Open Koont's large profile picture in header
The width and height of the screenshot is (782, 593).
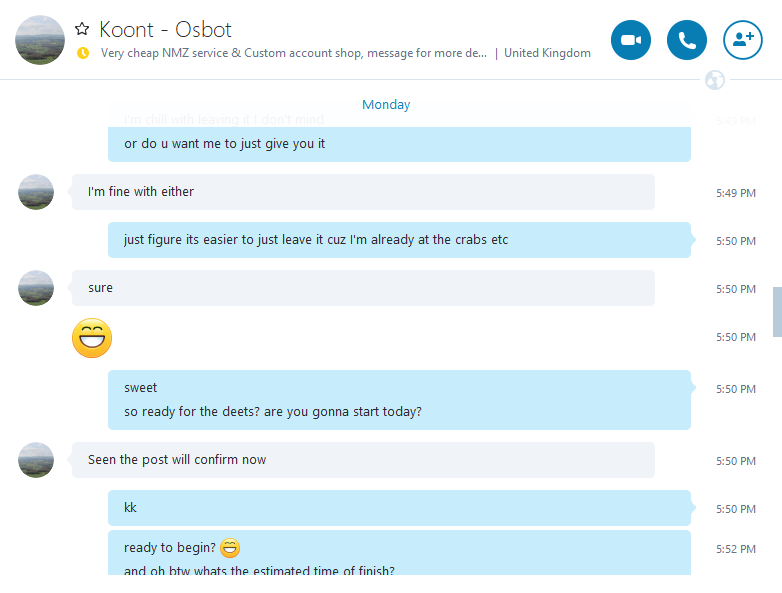(x=40, y=40)
